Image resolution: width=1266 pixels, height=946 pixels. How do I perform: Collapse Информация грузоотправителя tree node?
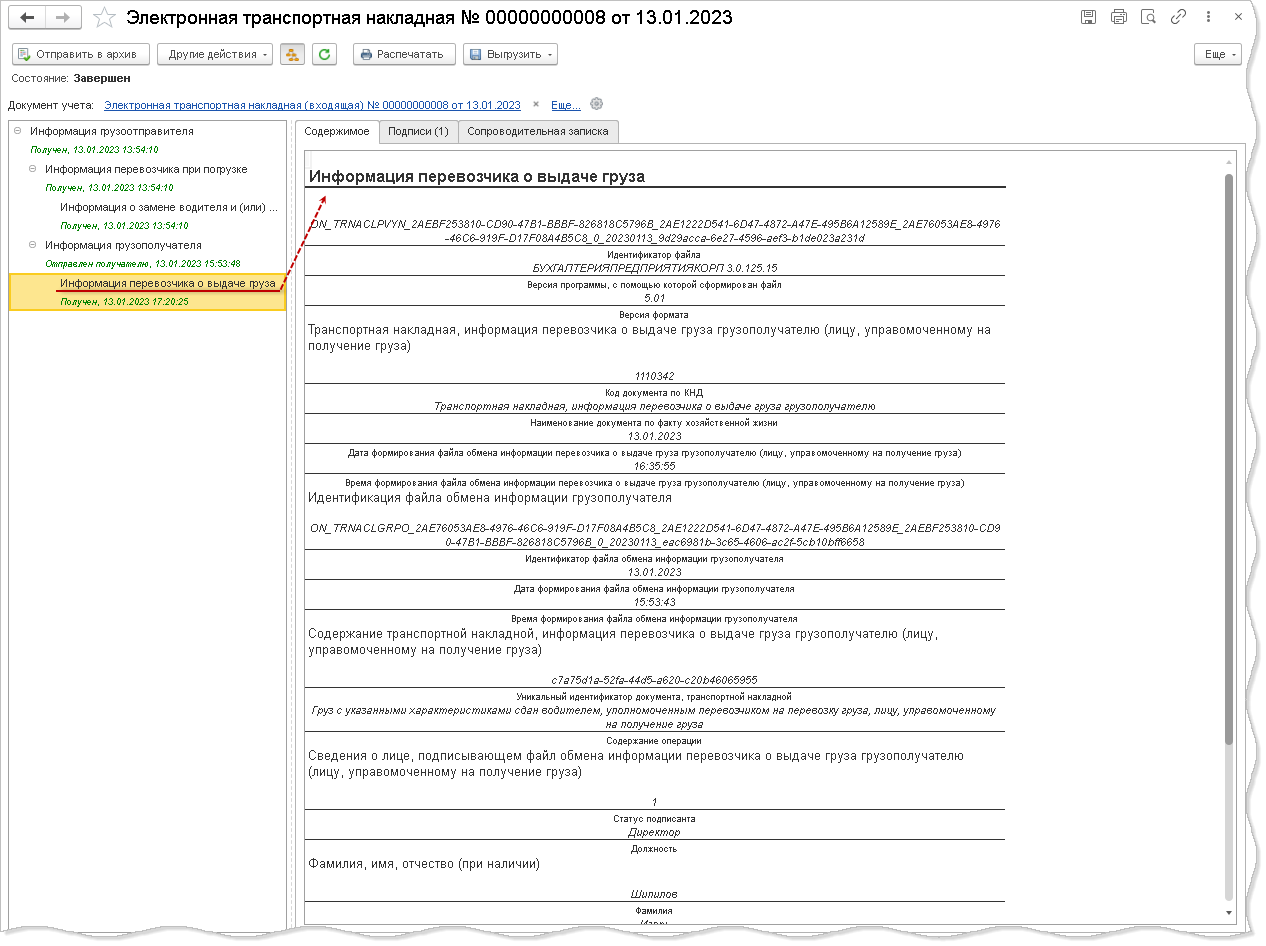tap(18, 131)
